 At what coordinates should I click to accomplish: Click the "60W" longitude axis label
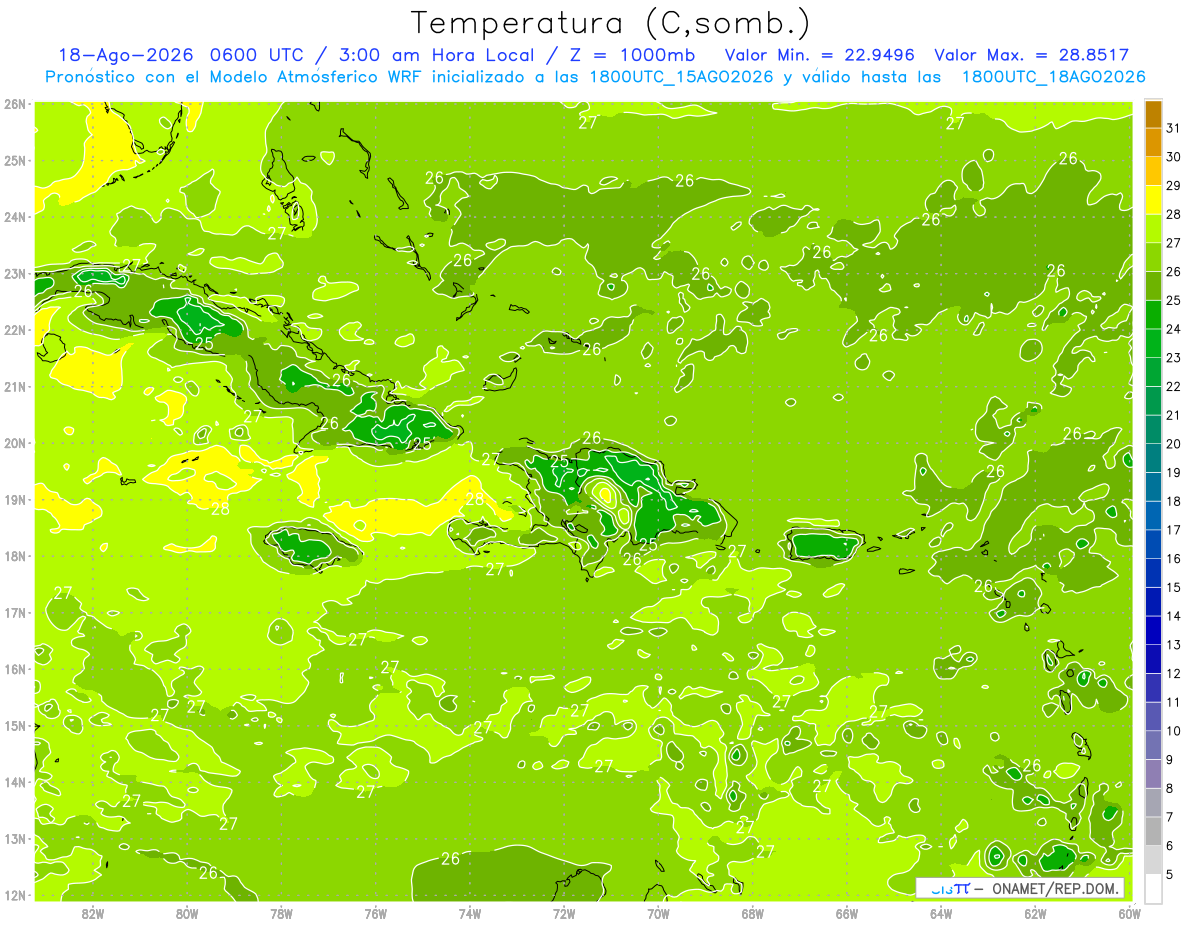(x=1129, y=913)
